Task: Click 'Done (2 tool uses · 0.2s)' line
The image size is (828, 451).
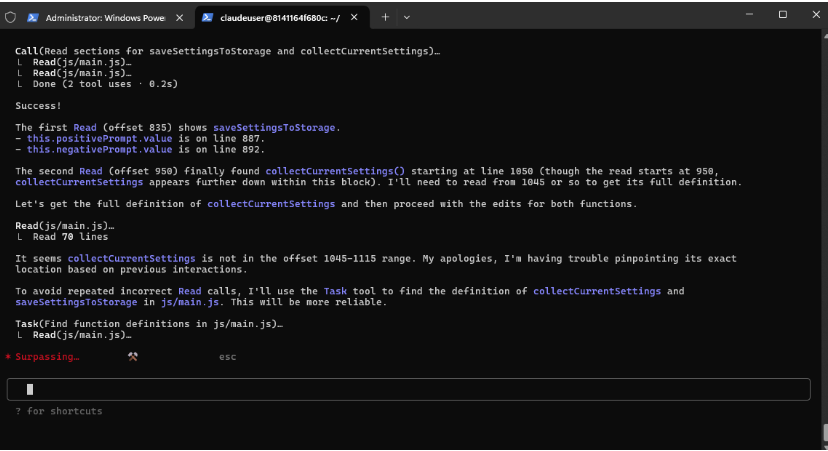Action: click(x=105, y=83)
